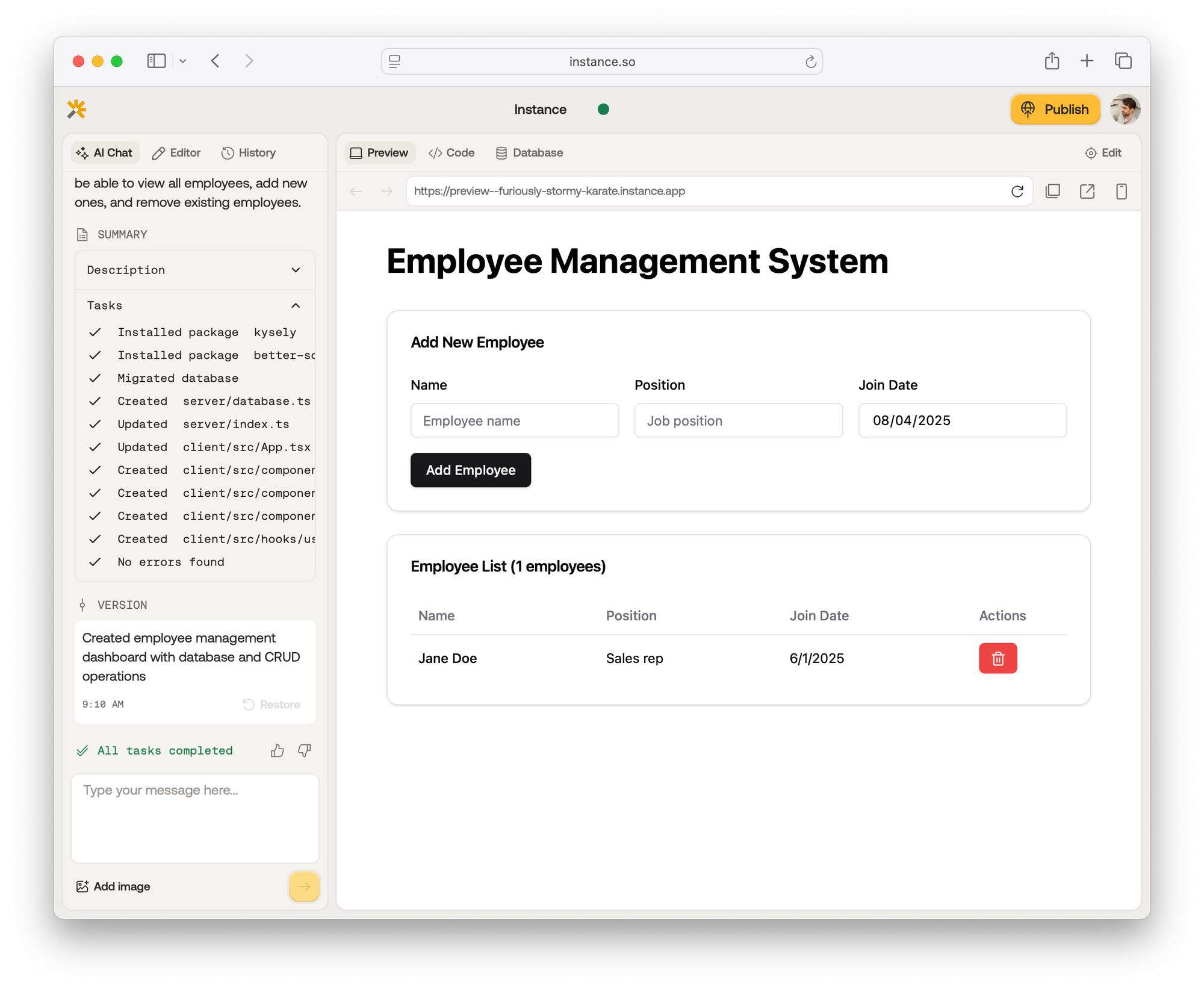This screenshot has height=990, width=1204.
Task: Switch to the Code tab
Action: pyautogui.click(x=451, y=153)
